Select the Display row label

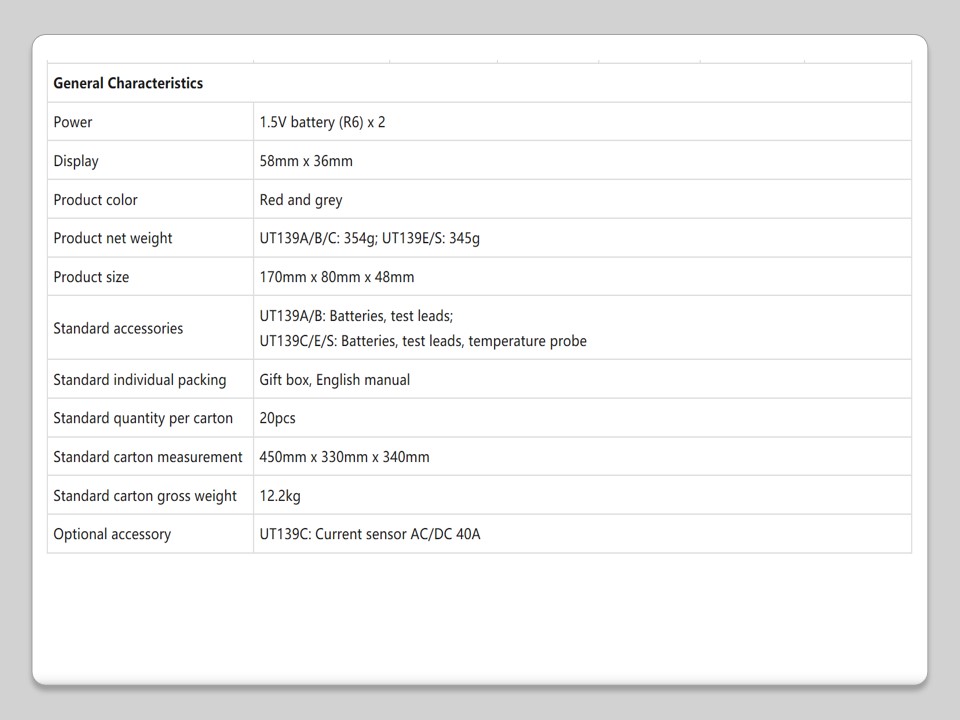pos(76,161)
